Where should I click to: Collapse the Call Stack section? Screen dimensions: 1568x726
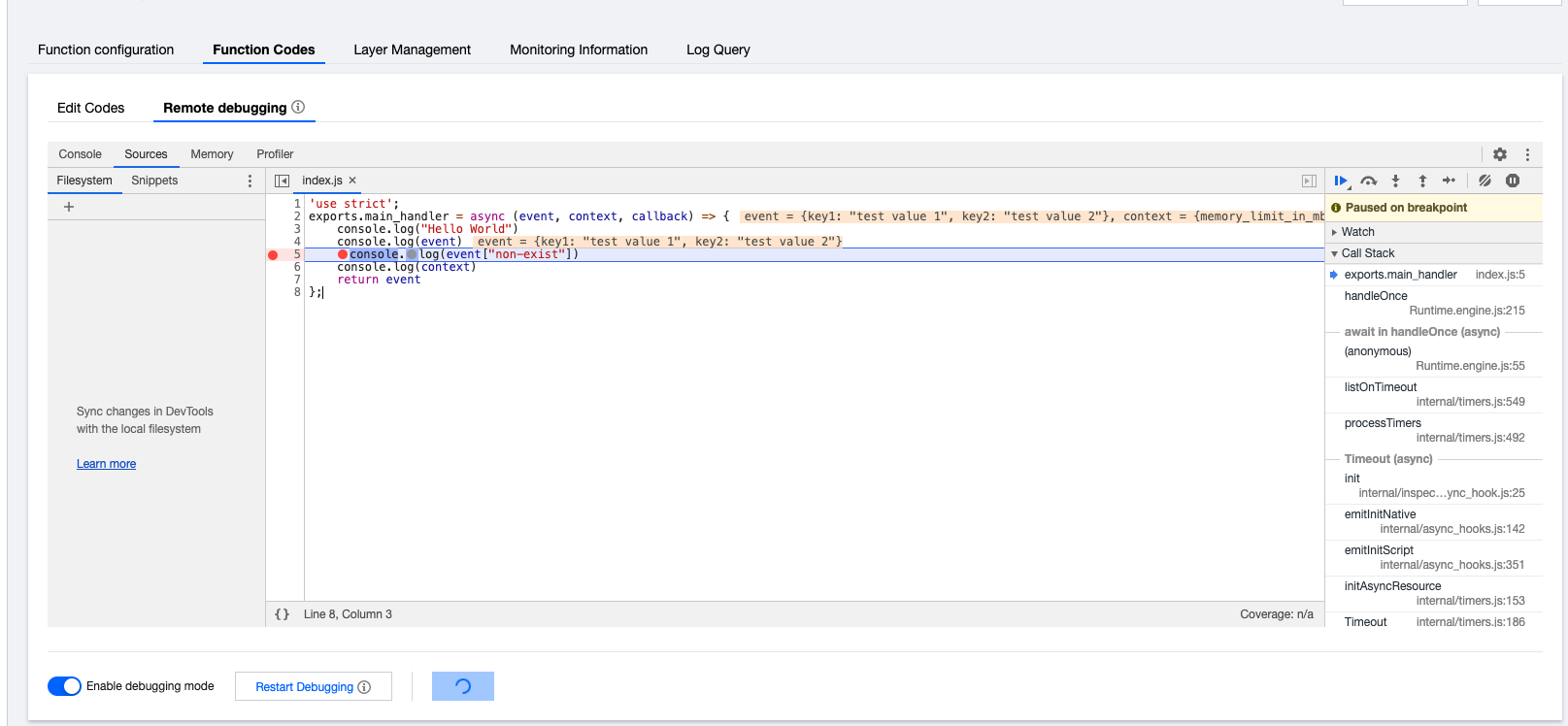click(1367, 253)
